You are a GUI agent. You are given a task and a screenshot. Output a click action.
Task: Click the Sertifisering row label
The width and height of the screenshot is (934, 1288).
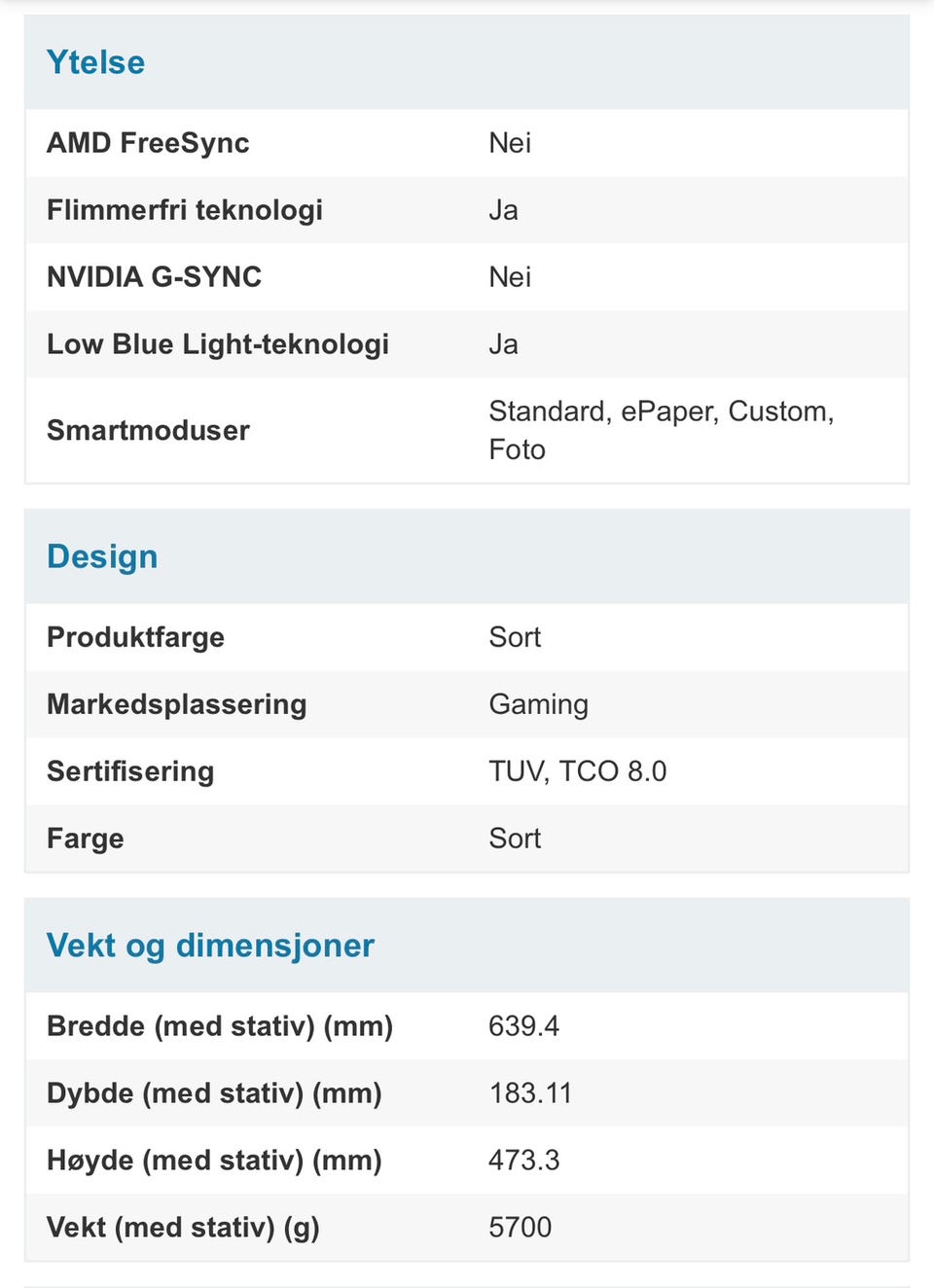click(x=130, y=771)
